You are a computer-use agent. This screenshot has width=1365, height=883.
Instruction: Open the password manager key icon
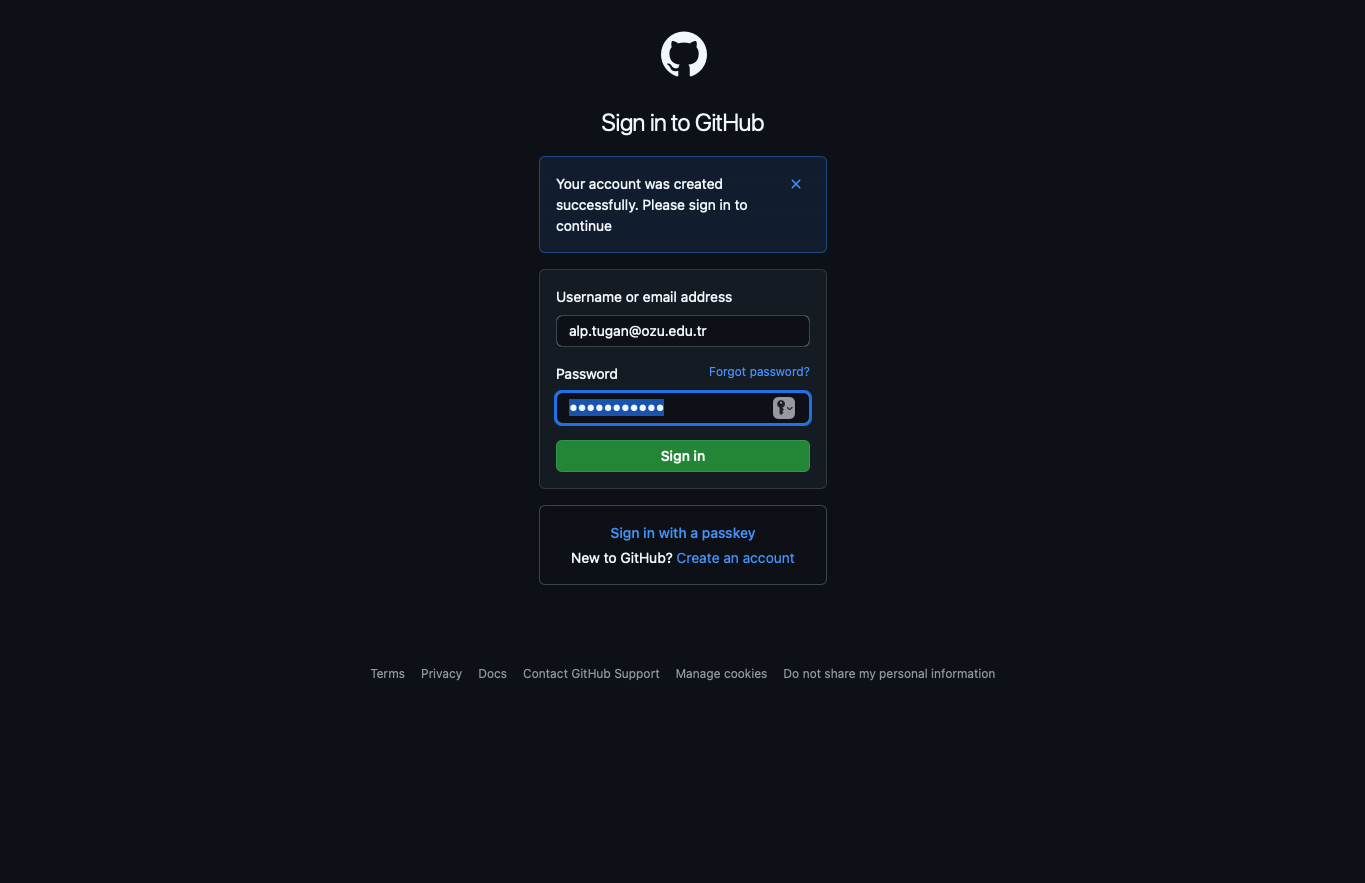pyautogui.click(x=784, y=408)
